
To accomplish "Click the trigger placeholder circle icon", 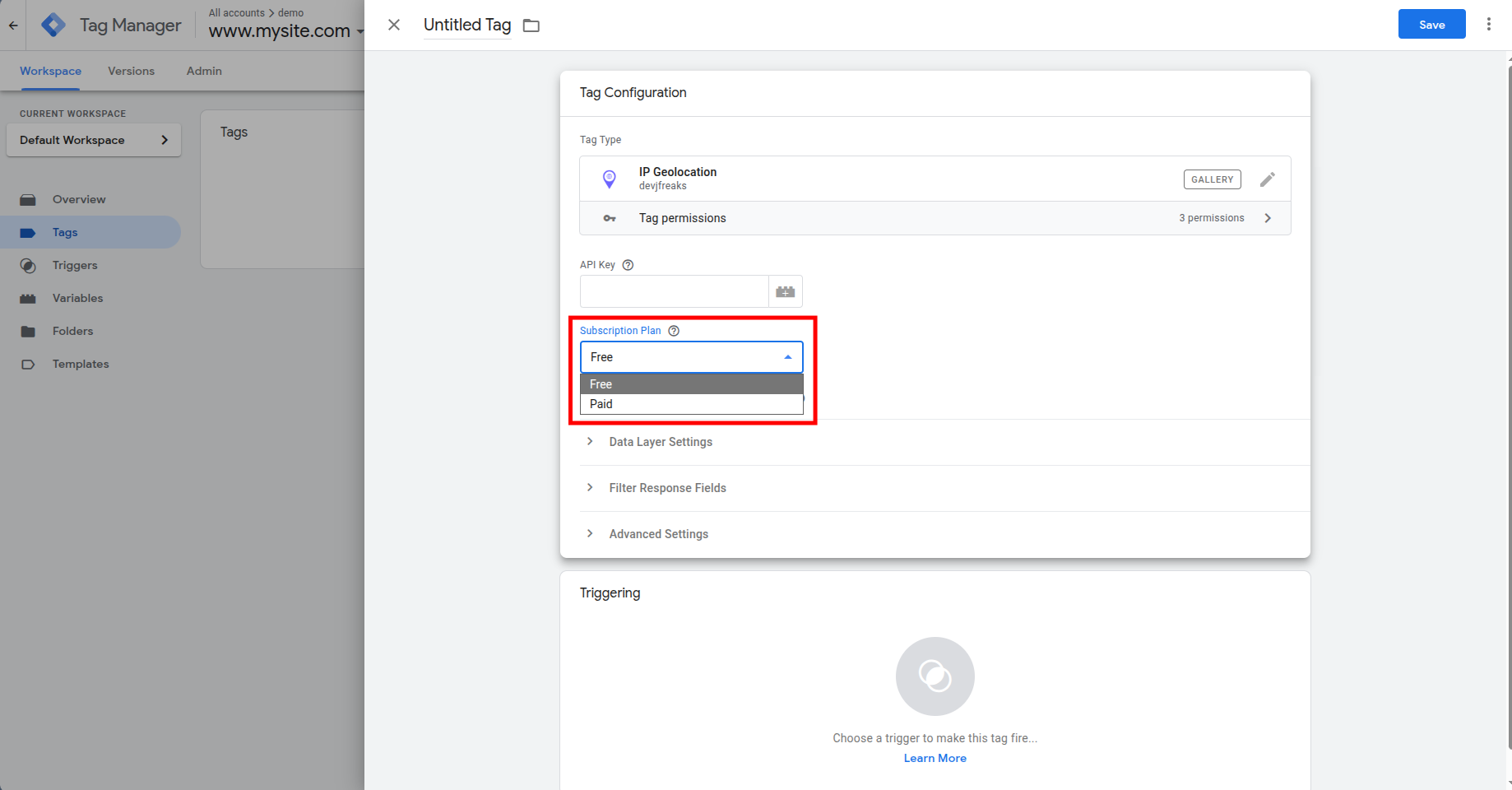I will [935, 676].
